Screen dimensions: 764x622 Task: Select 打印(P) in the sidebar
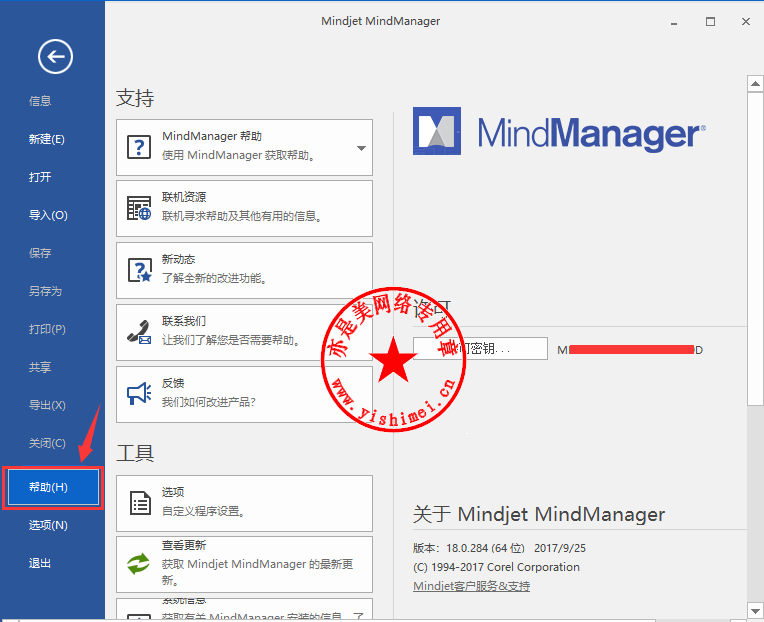coord(47,329)
